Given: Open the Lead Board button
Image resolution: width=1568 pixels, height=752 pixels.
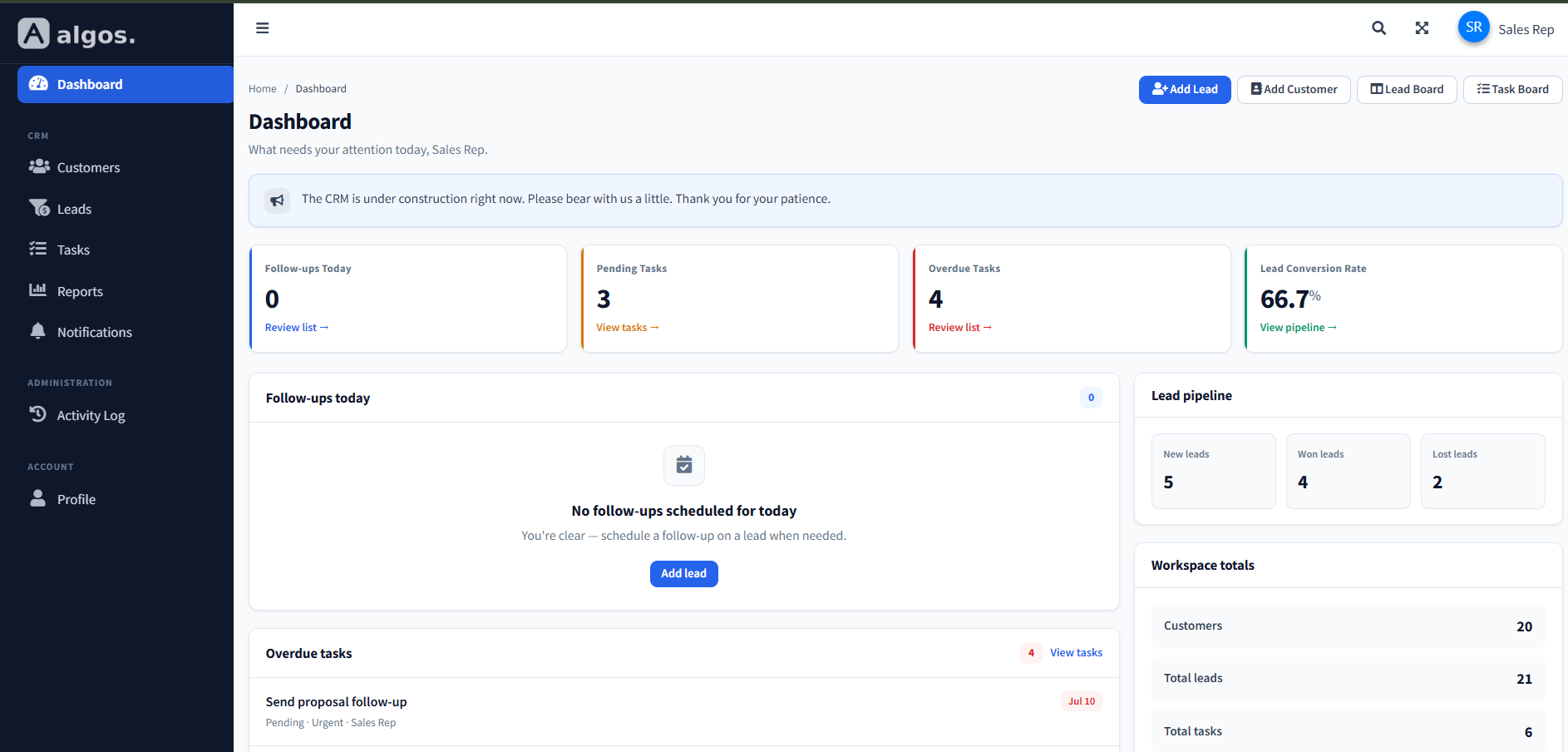Looking at the screenshot, I should 1407,89.
